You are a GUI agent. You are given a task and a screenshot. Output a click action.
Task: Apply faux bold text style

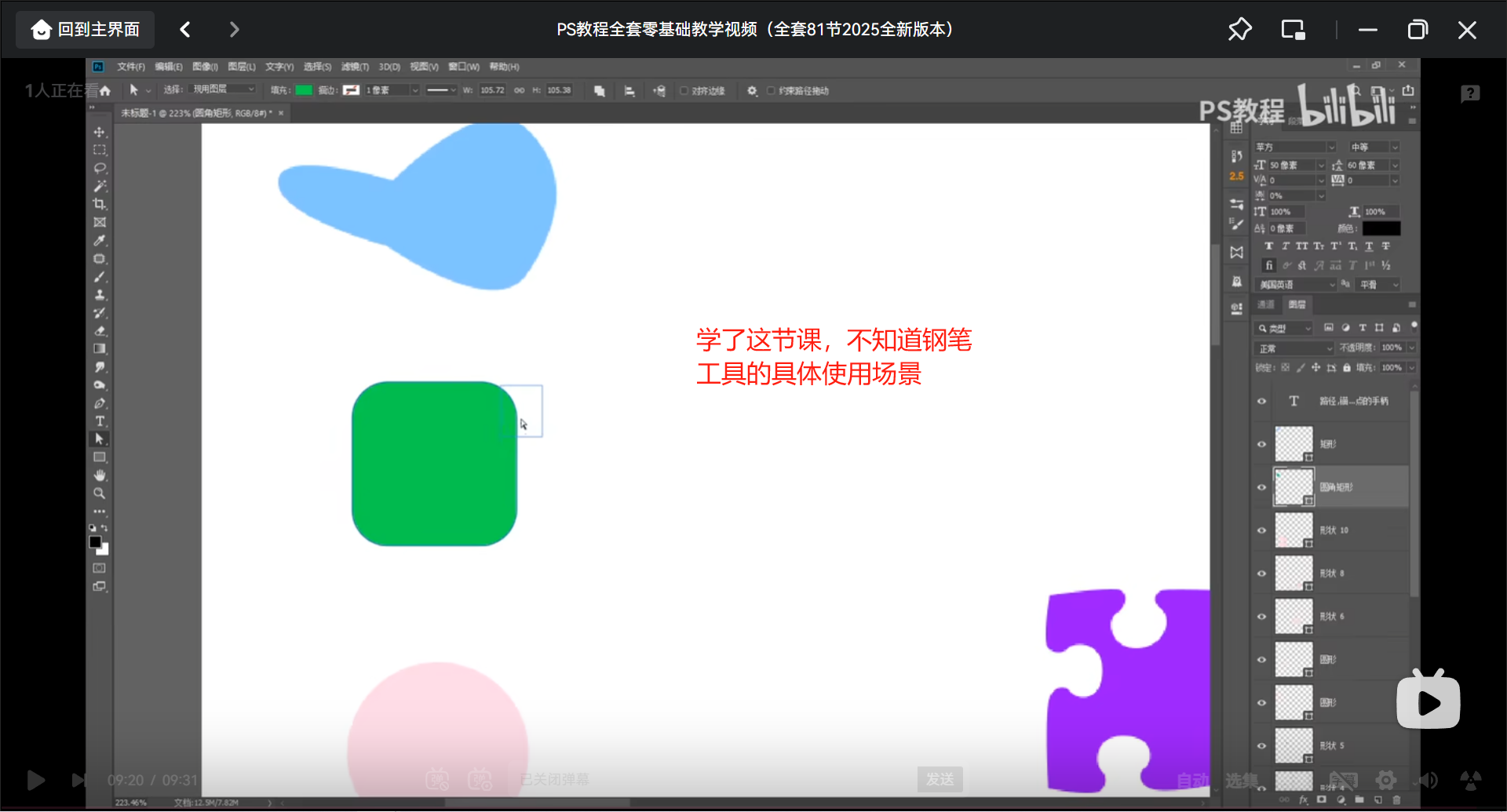pyautogui.click(x=1269, y=246)
